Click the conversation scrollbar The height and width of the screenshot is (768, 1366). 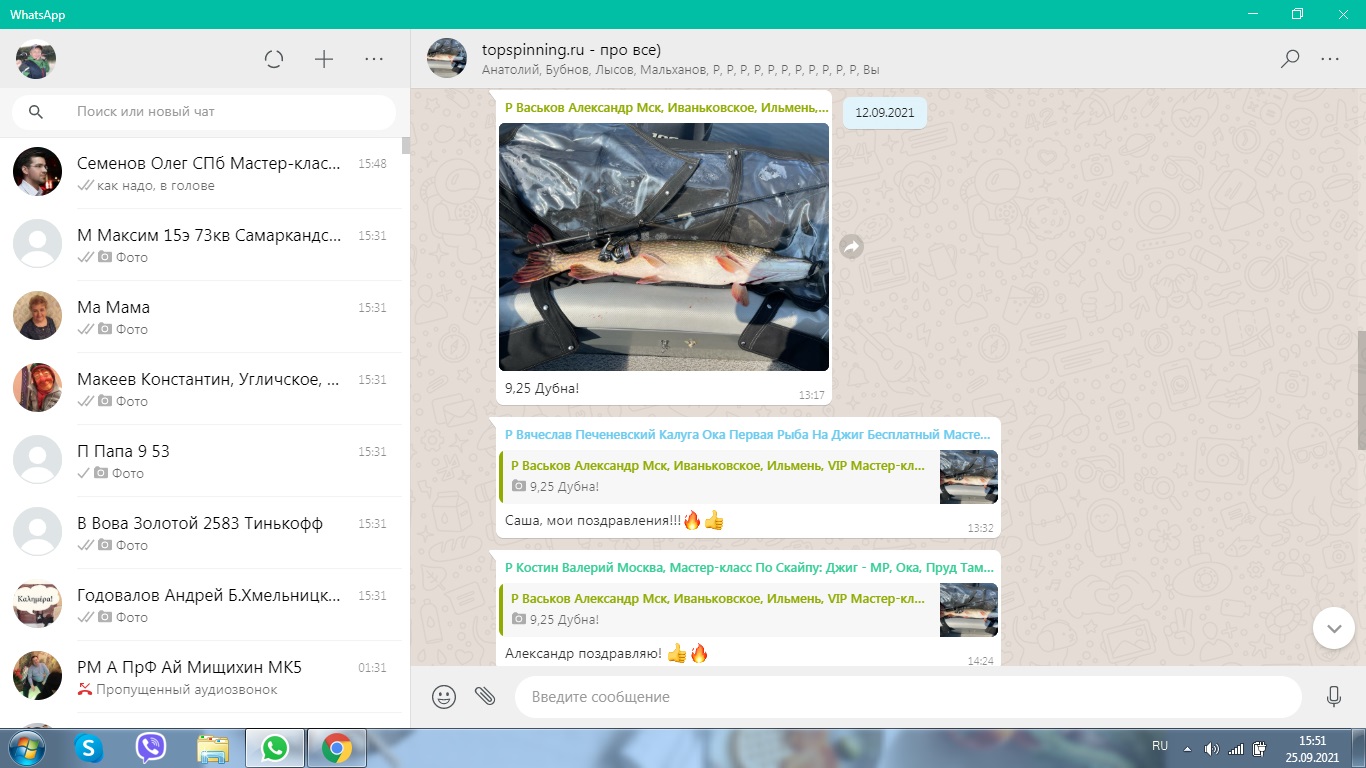tap(1361, 390)
